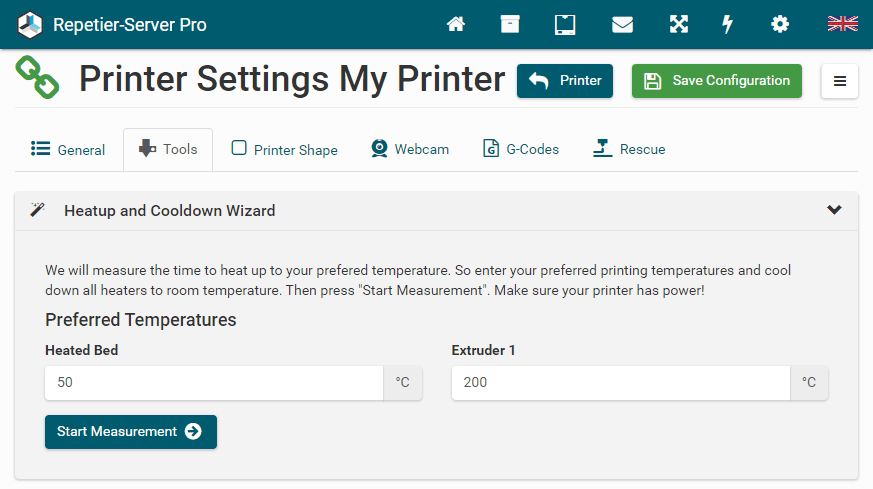
Task: Click the lightning bolt icon
Action: (x=728, y=24)
